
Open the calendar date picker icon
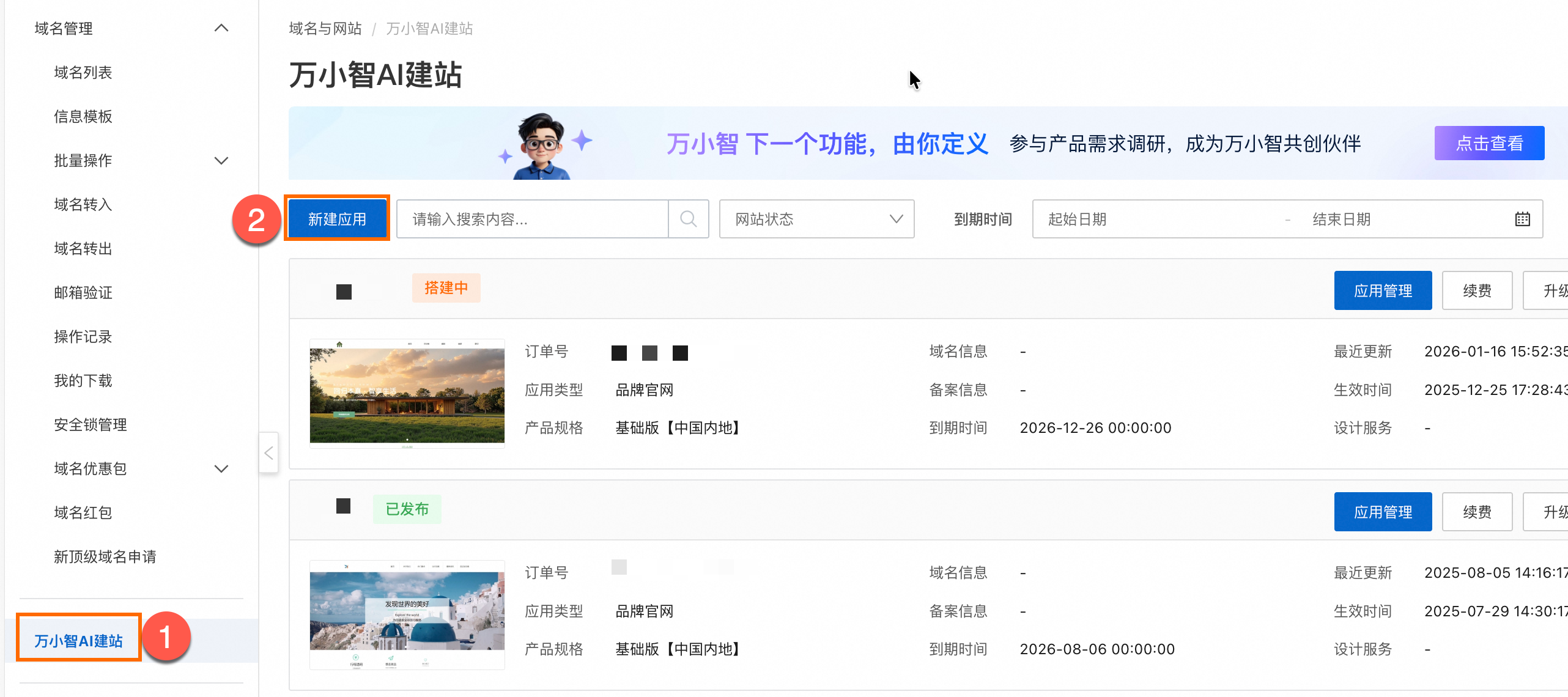coord(1522,219)
